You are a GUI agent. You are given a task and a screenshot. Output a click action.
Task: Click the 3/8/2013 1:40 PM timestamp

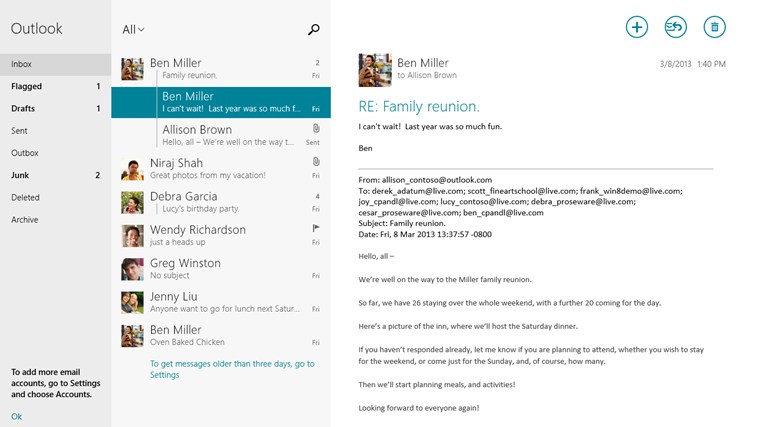[x=692, y=64]
